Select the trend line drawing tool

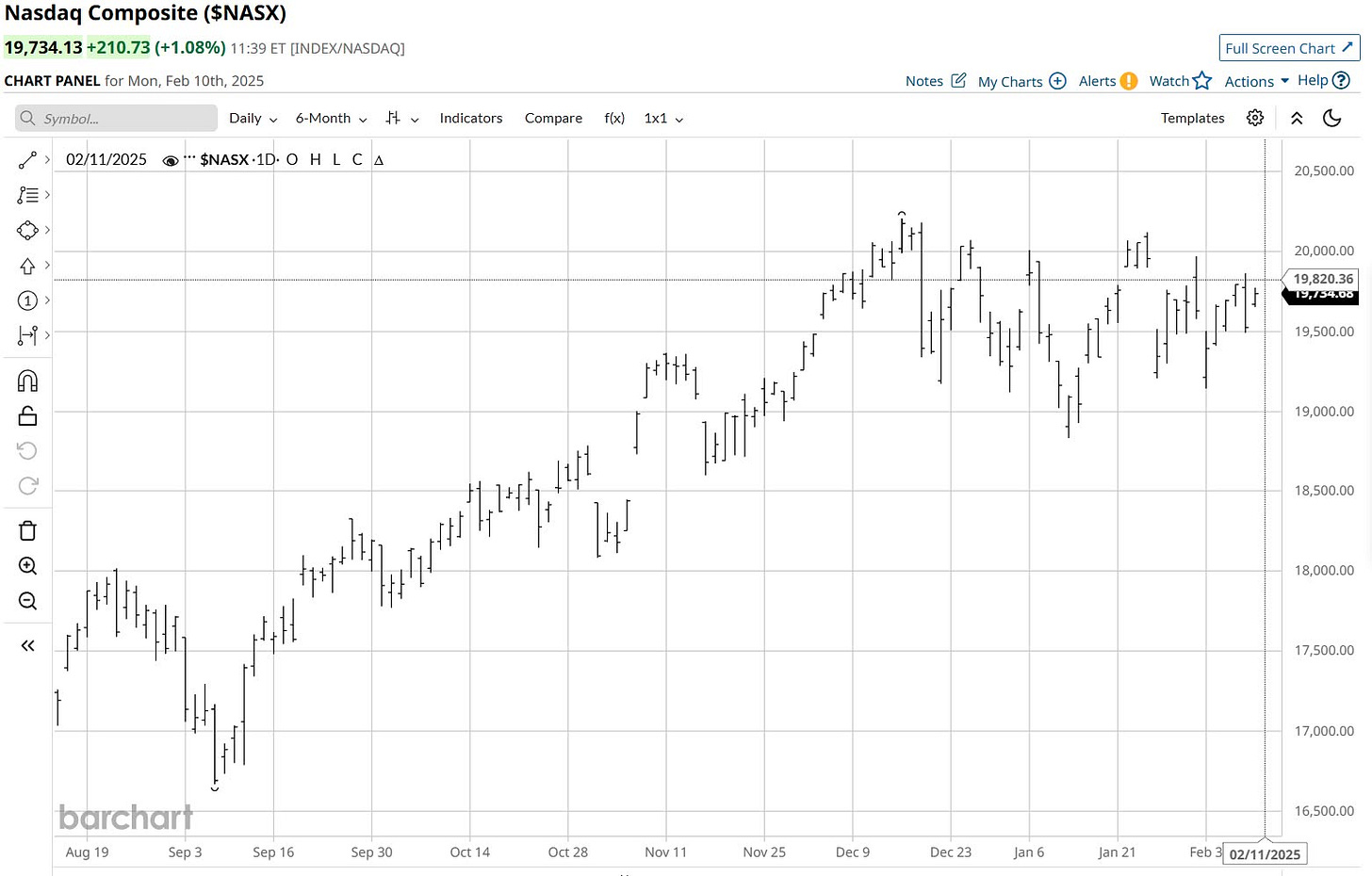(27, 160)
